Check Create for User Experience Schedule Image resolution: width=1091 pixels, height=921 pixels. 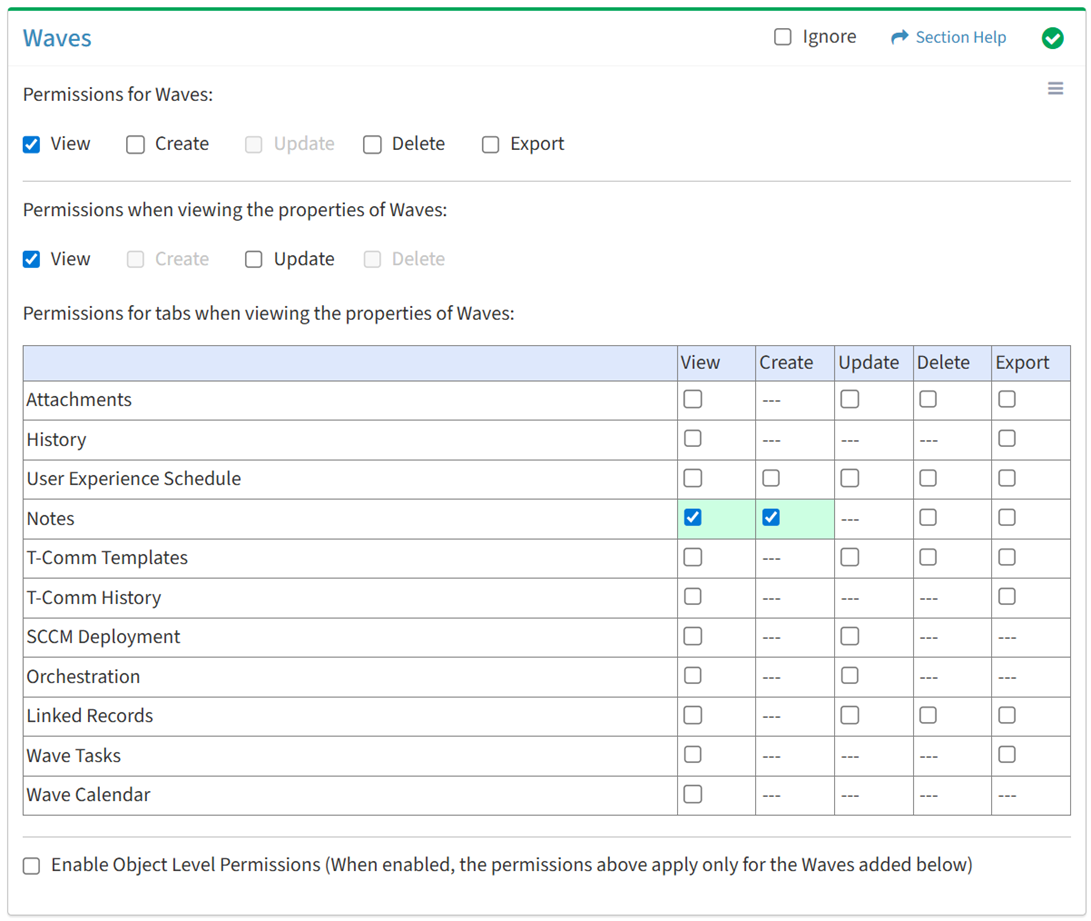(x=771, y=478)
